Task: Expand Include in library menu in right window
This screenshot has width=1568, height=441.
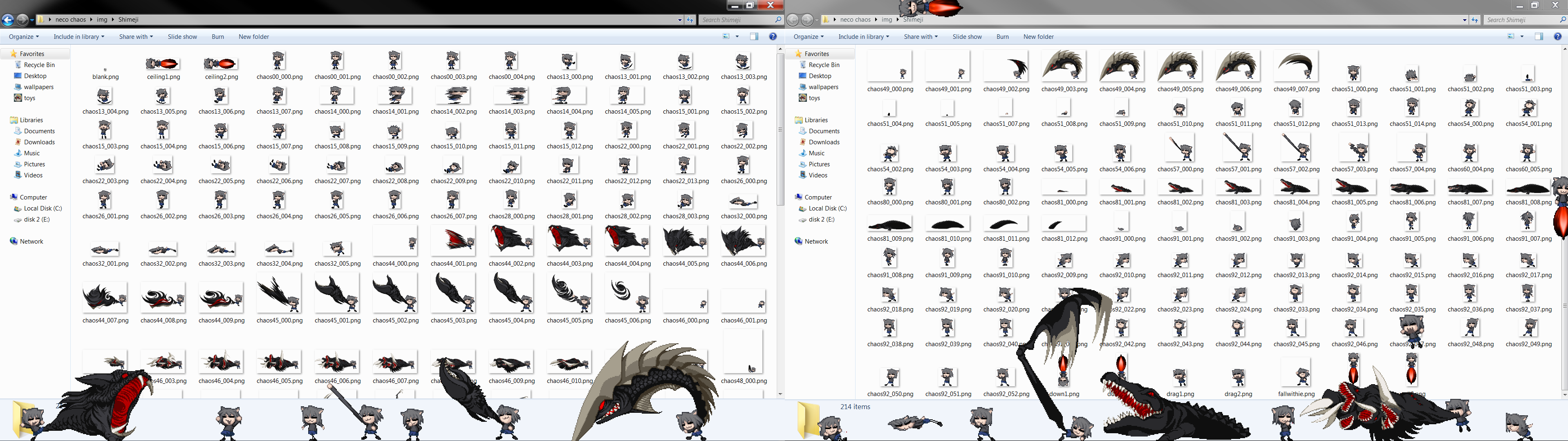Action: [863, 36]
